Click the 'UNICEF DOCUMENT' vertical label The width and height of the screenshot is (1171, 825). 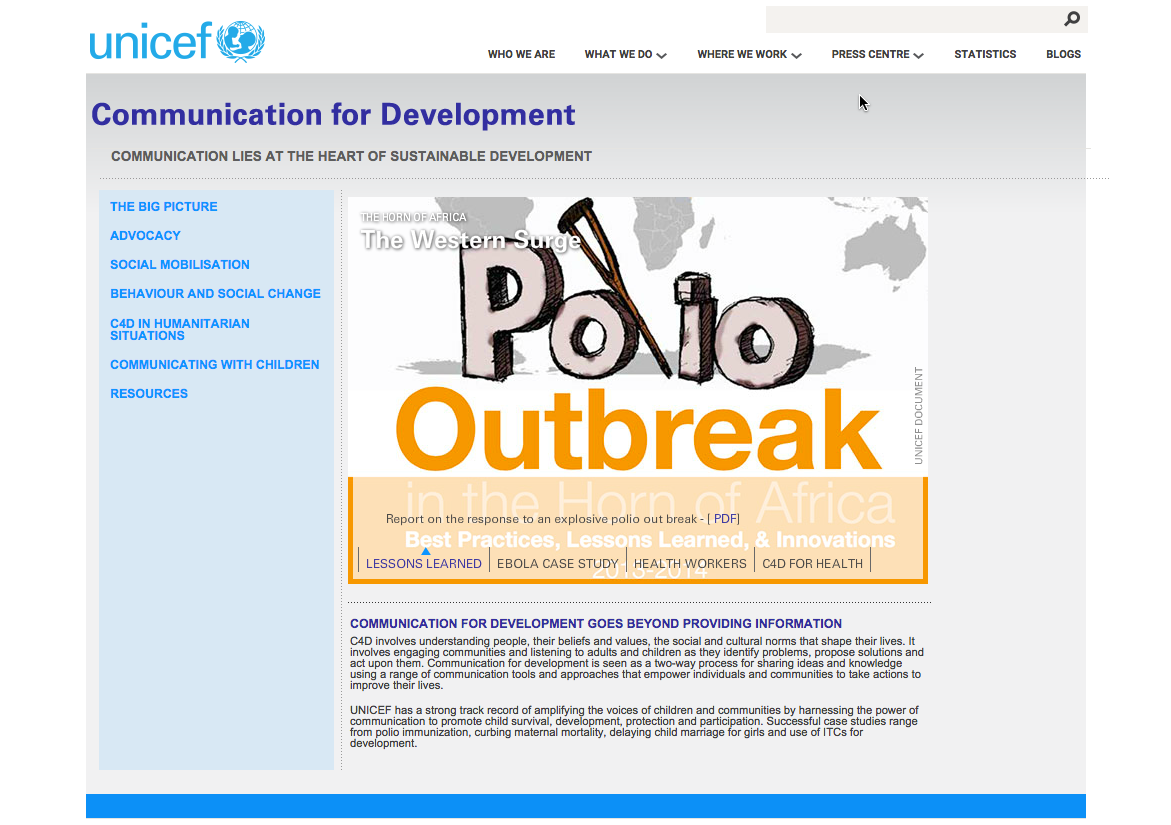[919, 416]
